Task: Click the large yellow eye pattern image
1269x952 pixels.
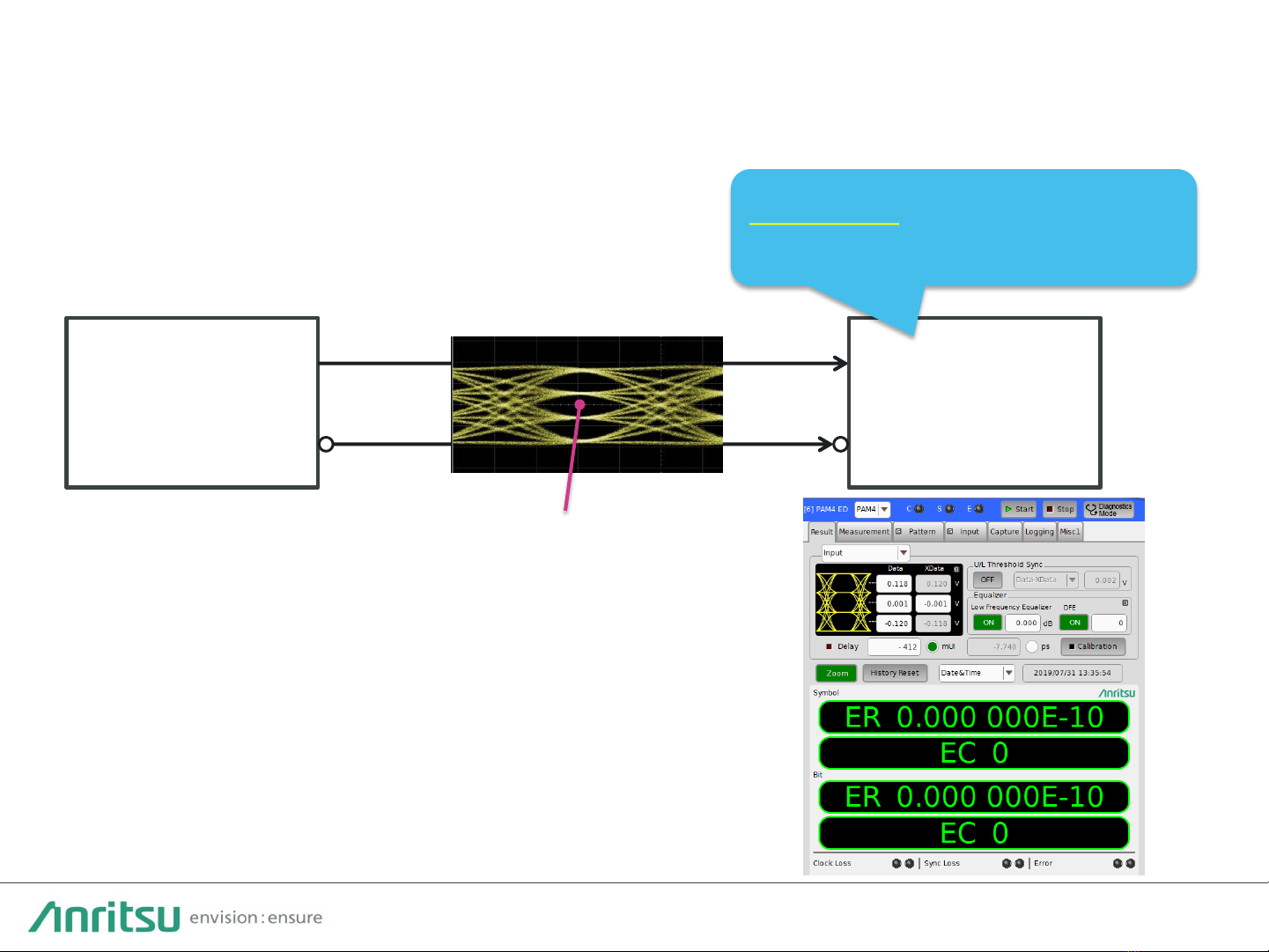Action: click(587, 404)
